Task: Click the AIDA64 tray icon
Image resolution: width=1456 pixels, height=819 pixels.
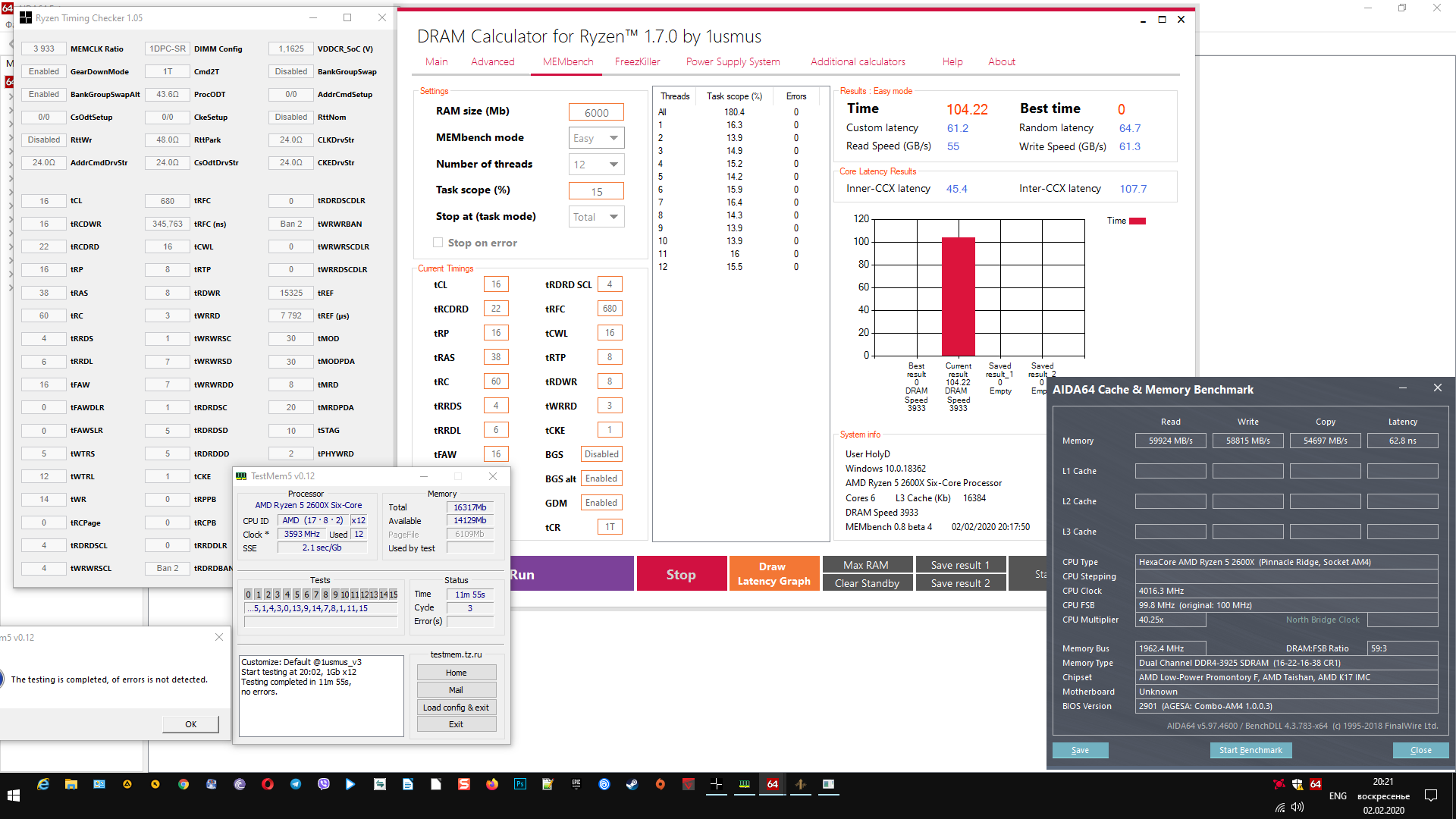Action: (x=1316, y=784)
